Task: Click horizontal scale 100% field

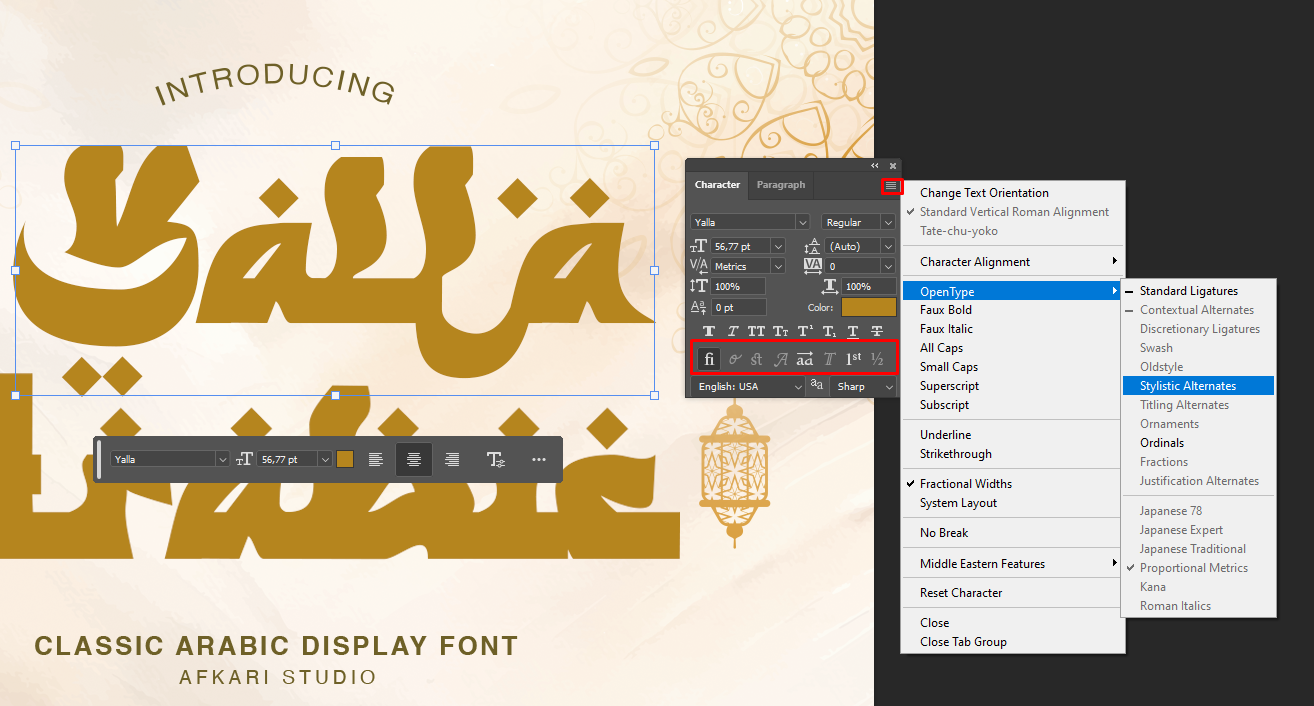Action: point(869,286)
